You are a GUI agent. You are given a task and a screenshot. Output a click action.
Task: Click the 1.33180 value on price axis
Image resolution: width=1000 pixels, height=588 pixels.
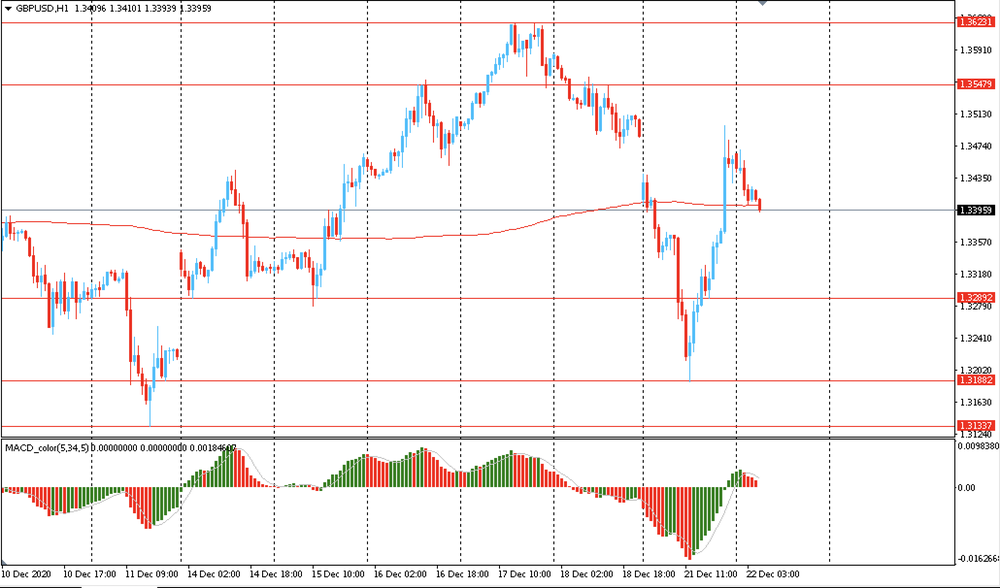click(x=976, y=274)
